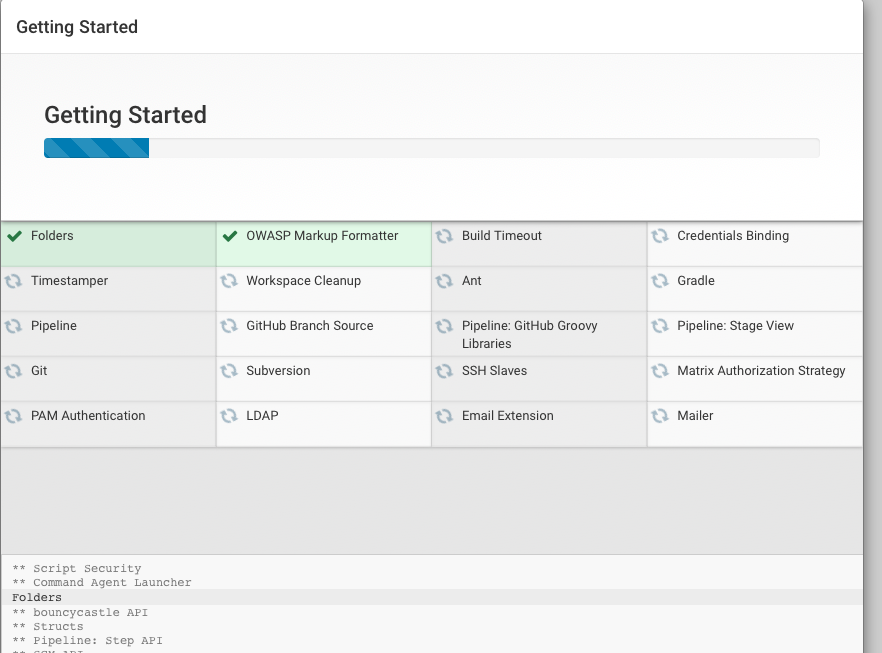
Task: Click the Script Security log line
Action: click(76, 569)
